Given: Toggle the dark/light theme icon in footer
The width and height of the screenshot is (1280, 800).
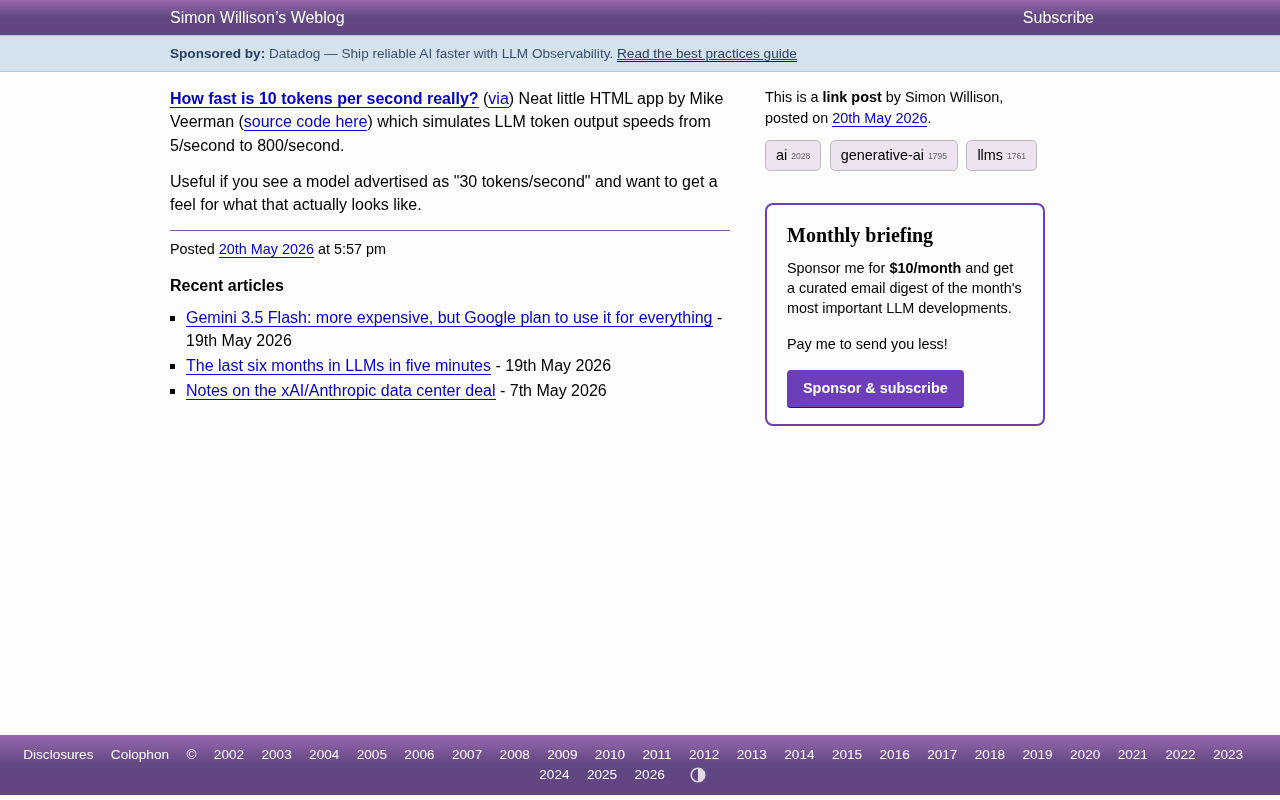Looking at the screenshot, I should (698, 775).
